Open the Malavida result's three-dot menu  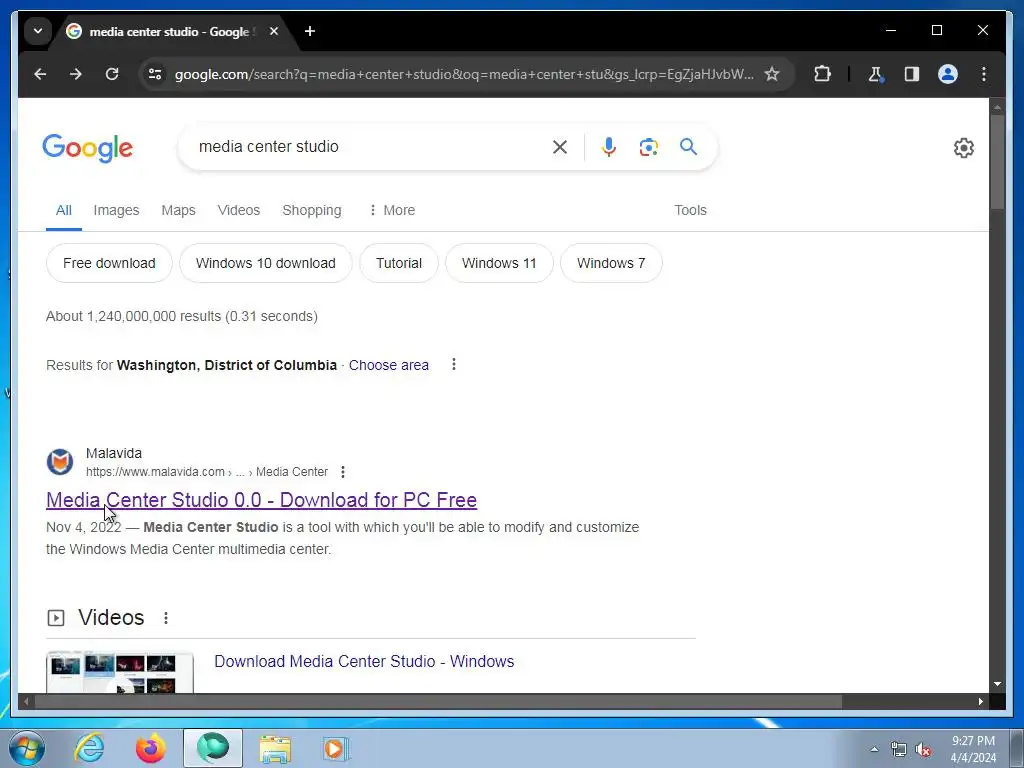pos(343,472)
